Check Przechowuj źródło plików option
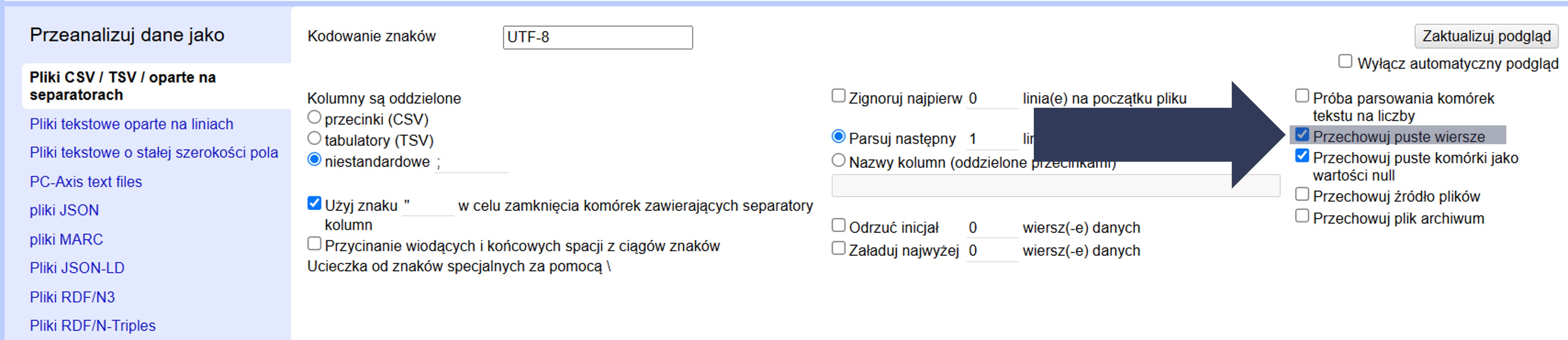The height and width of the screenshot is (340, 1568). (1302, 195)
